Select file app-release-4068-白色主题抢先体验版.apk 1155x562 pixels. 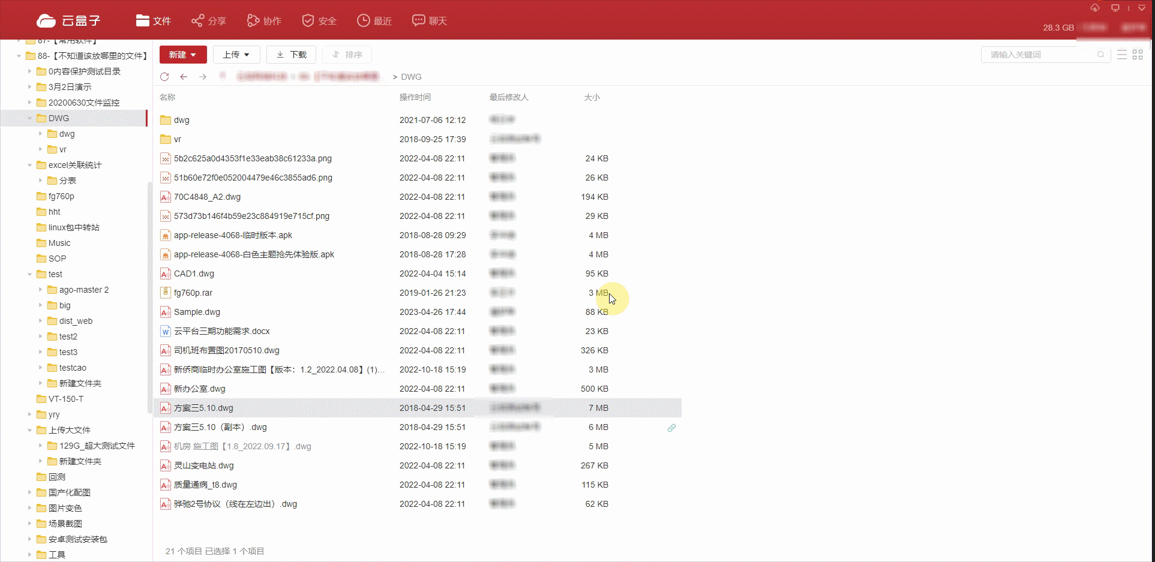[254, 254]
